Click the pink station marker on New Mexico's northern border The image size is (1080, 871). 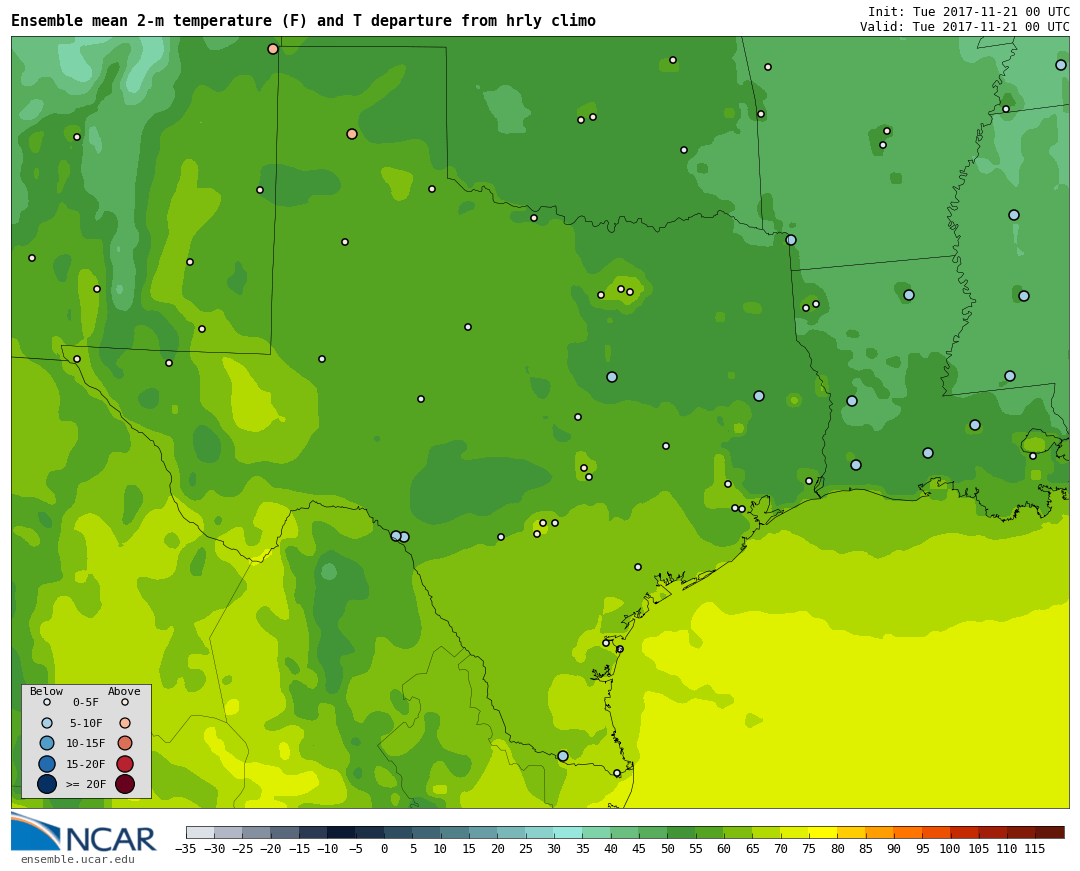pos(273,49)
